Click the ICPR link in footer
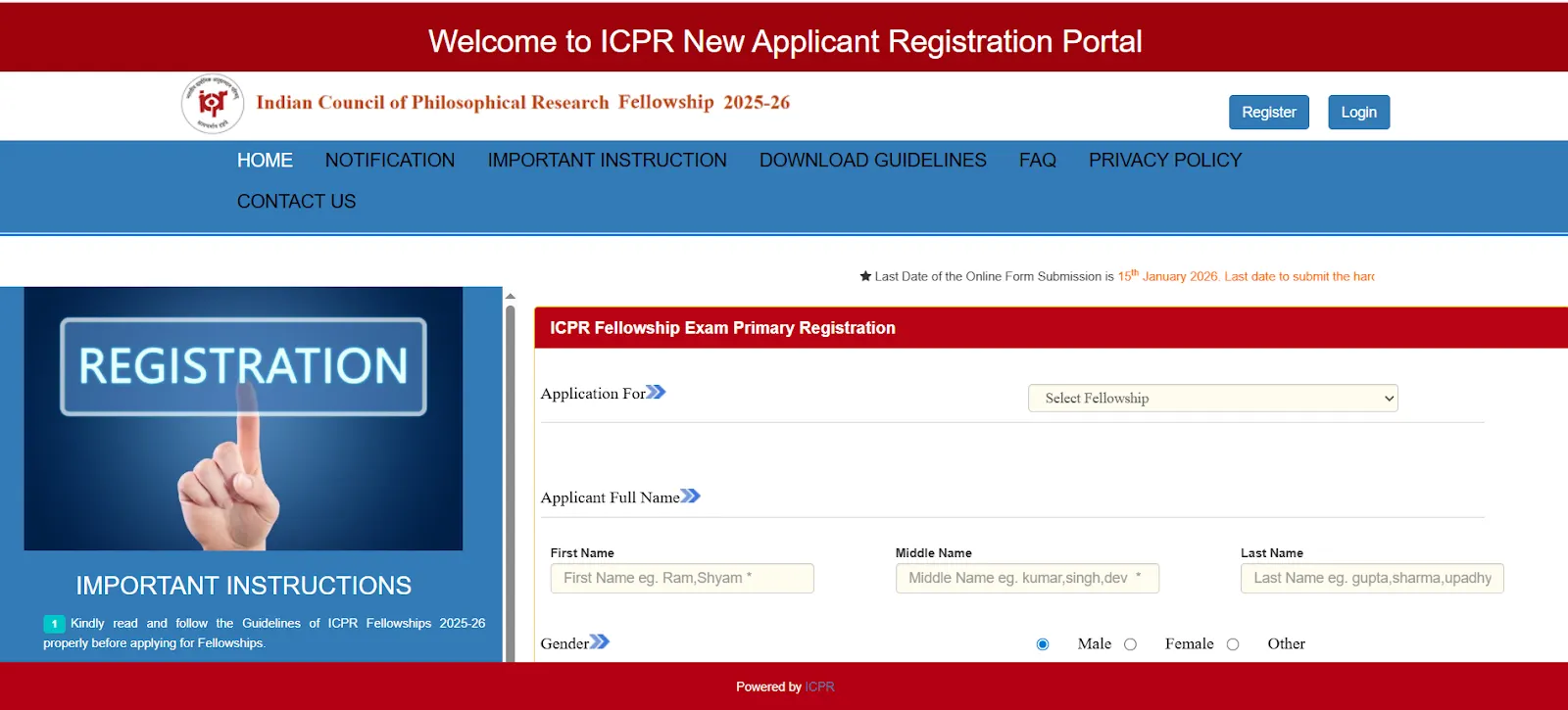 (x=819, y=686)
